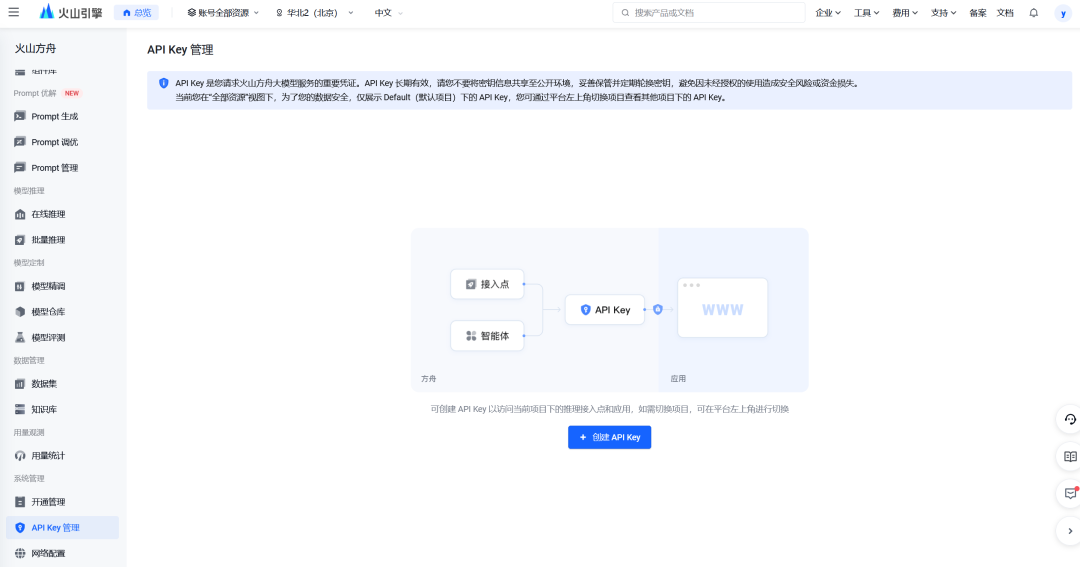This screenshot has width=1080, height=567.
Task: Click the 模型定制 section label
Action: pyautogui.click(x=29, y=262)
